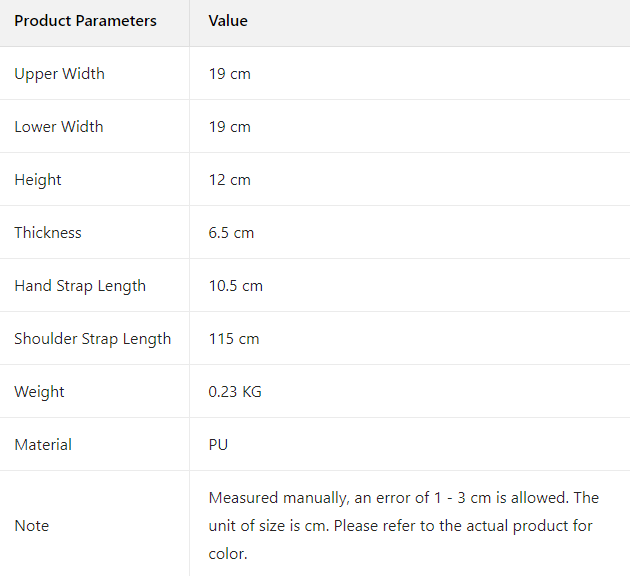This screenshot has width=630, height=576.
Task: Click the Value column header
Action: tap(228, 21)
